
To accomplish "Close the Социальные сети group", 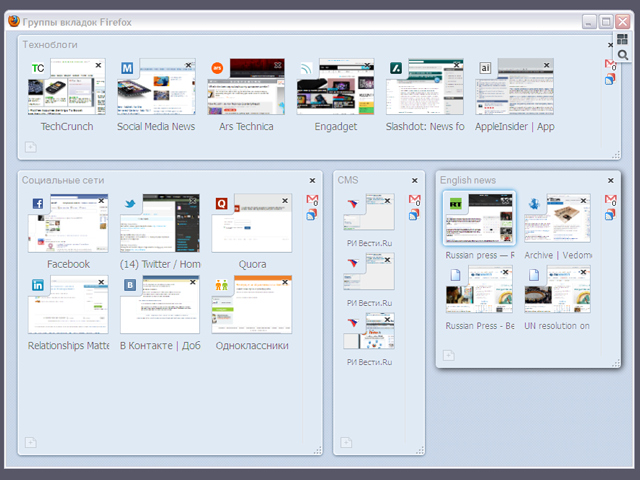I will click(x=312, y=181).
